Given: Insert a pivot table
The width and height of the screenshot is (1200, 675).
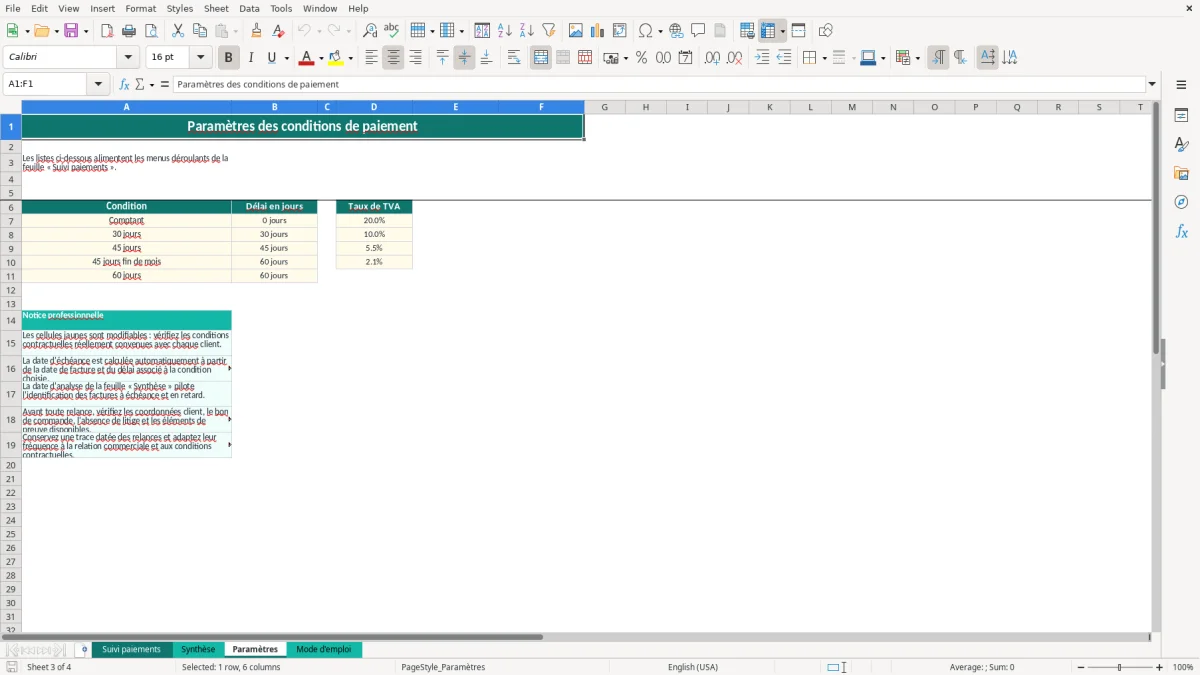Looking at the screenshot, I should coord(620,31).
